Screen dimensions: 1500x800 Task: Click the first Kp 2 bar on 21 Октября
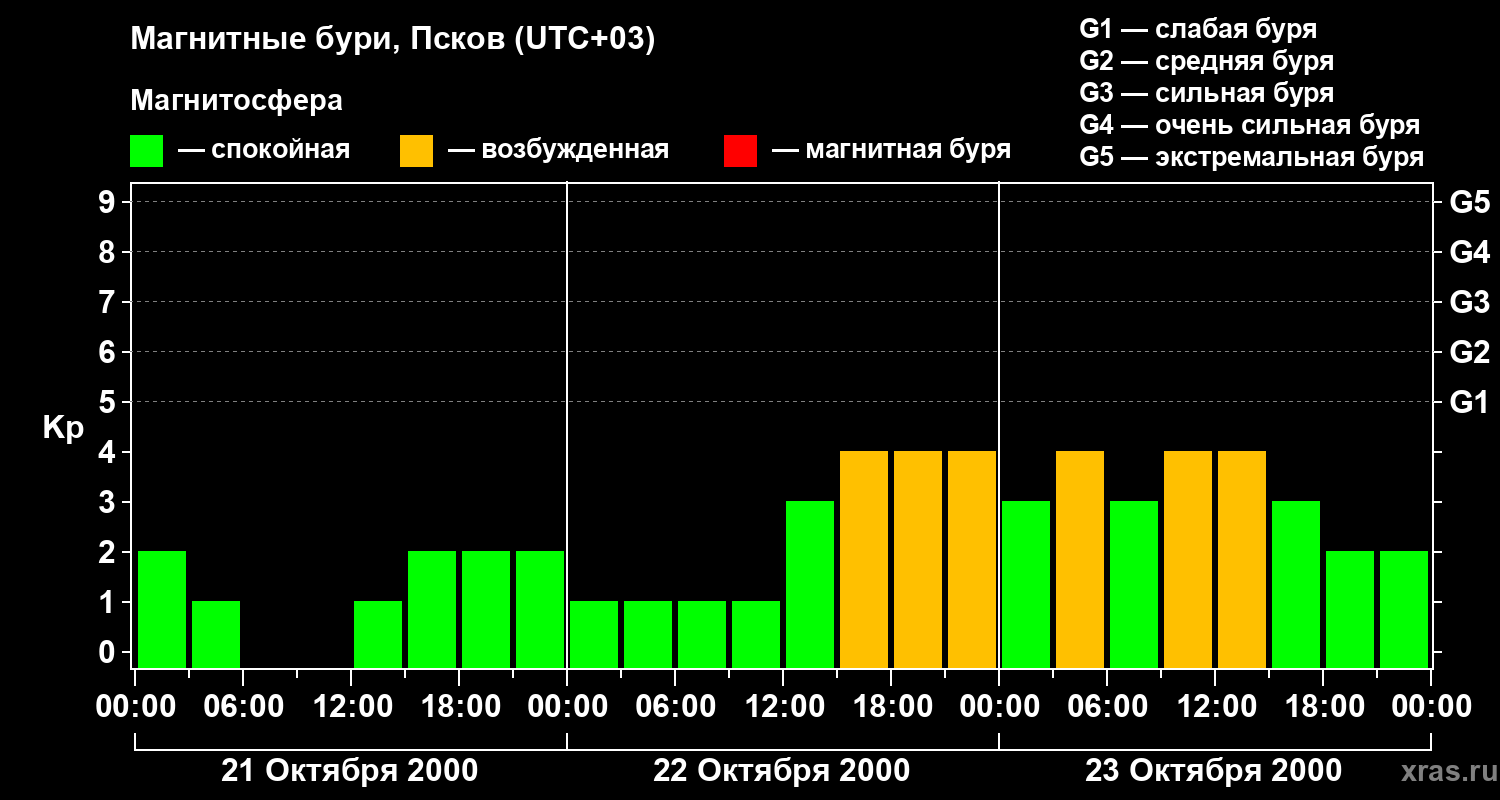[x=162, y=609]
